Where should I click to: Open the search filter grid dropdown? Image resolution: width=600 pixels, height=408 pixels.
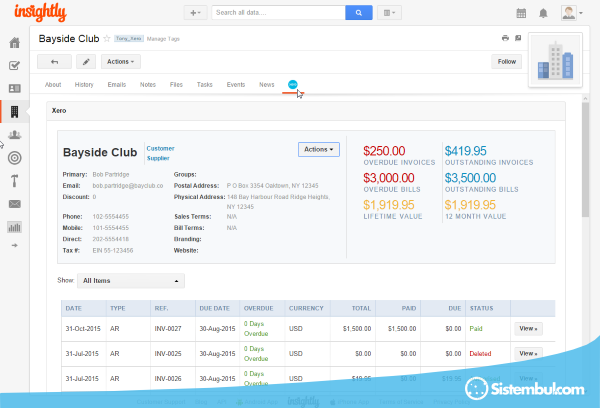pyautogui.click(x=389, y=13)
